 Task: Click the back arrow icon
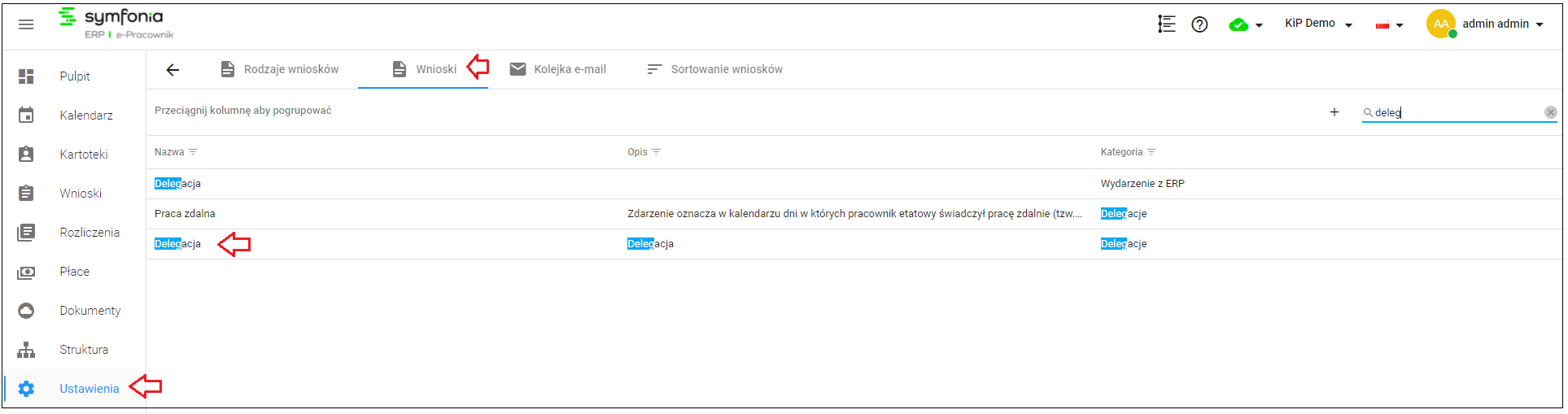[x=173, y=70]
